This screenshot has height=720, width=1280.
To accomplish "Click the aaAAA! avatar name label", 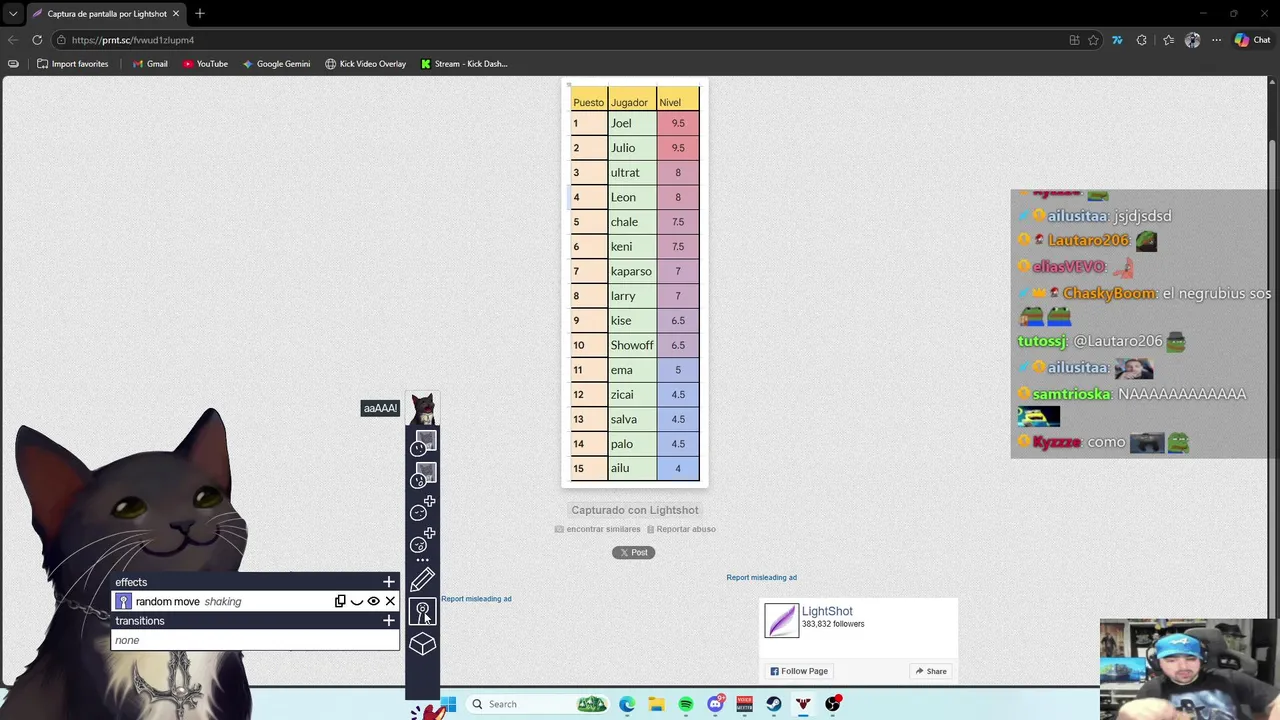I will [x=380, y=408].
